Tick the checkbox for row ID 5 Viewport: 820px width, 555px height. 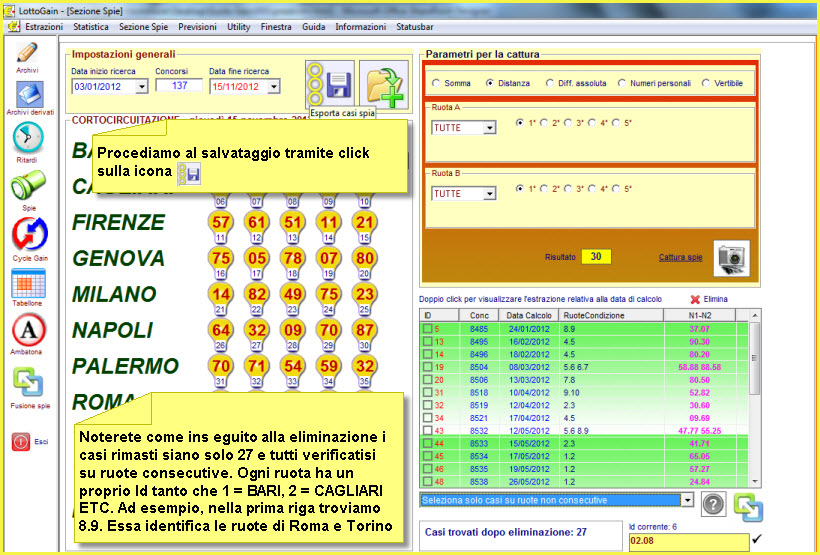427,329
